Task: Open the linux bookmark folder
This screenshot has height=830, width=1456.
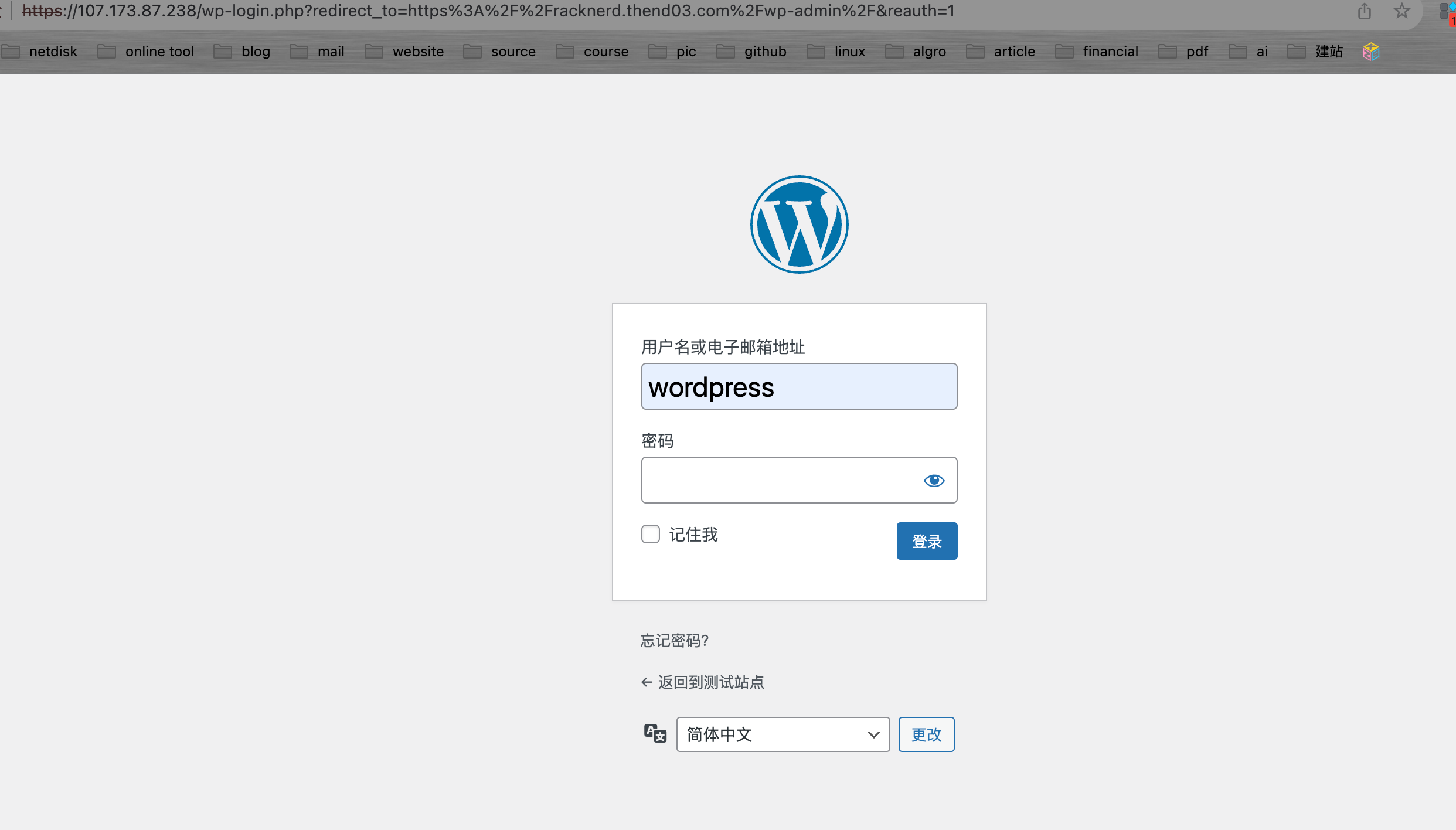Action: (836, 52)
